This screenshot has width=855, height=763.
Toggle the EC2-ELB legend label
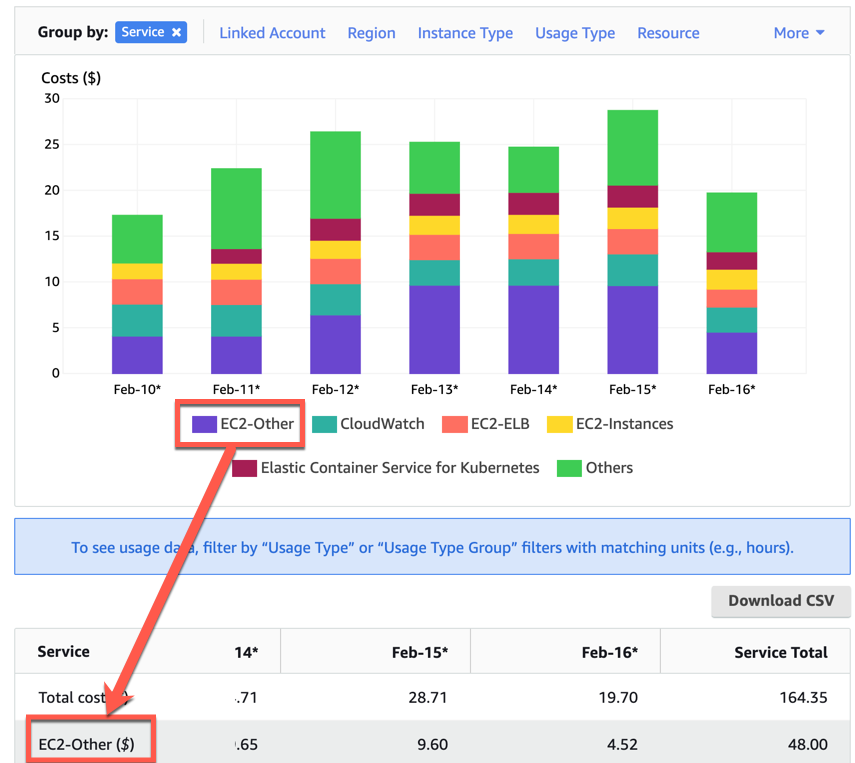[x=500, y=424]
